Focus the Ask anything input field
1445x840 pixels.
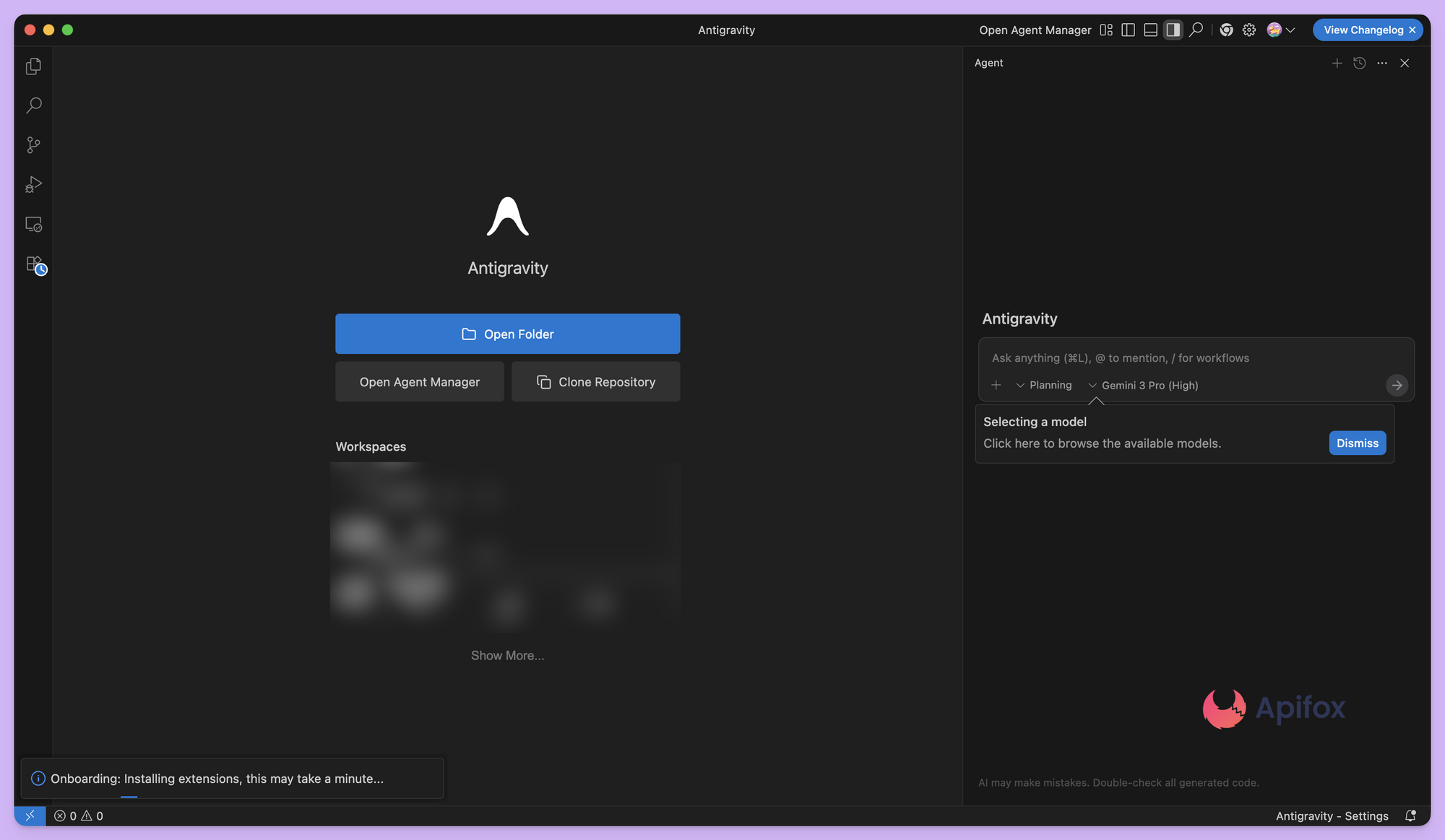pos(1156,358)
